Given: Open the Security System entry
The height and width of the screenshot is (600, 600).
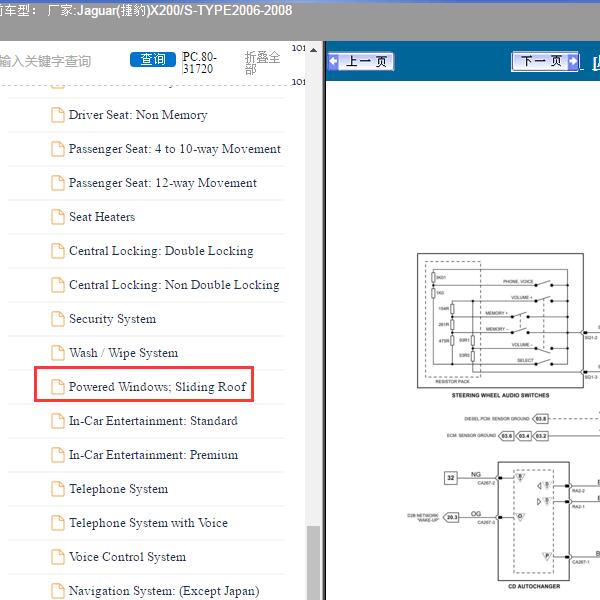Looking at the screenshot, I should 112,319.
